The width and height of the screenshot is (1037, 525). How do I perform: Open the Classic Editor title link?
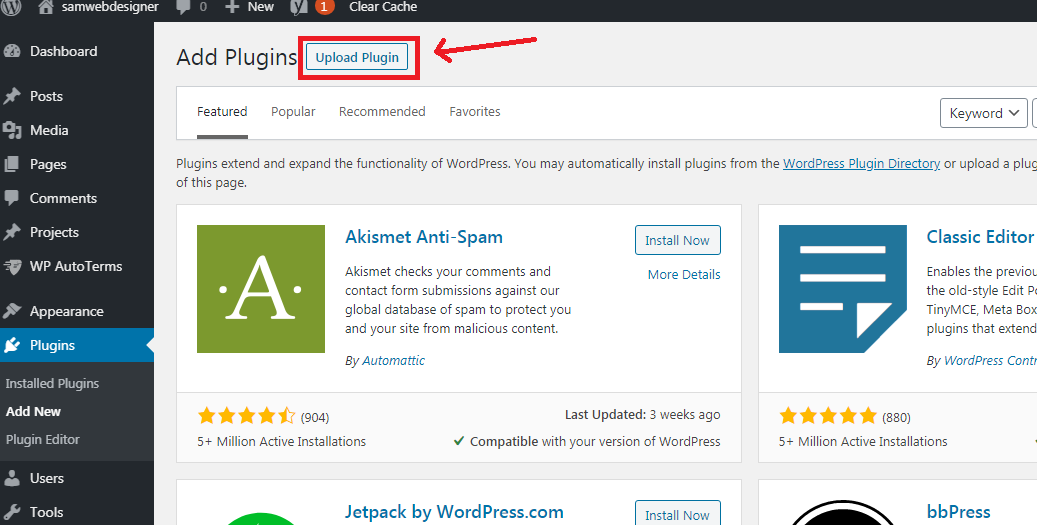point(980,237)
